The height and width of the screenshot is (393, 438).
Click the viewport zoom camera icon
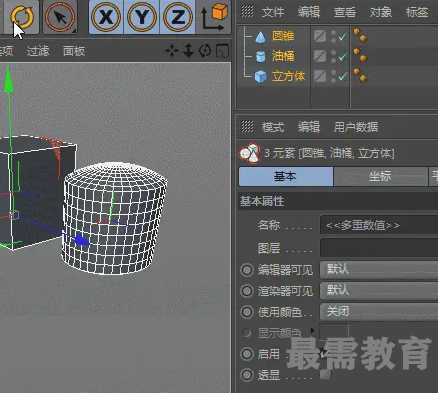pyautogui.click(x=188, y=51)
